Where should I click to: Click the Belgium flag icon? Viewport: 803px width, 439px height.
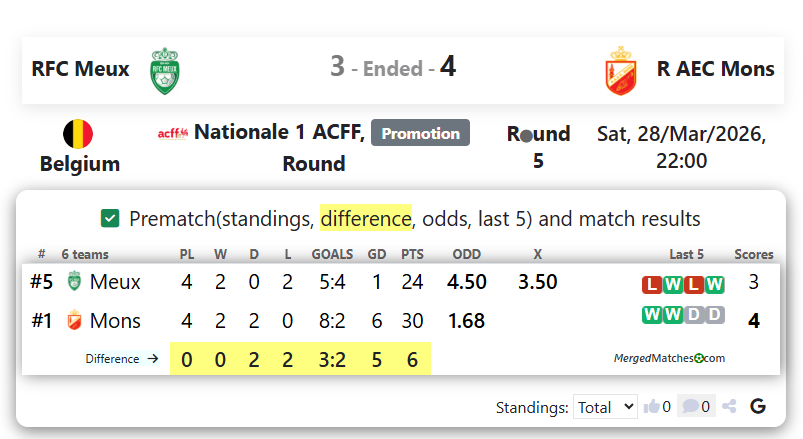click(78, 134)
